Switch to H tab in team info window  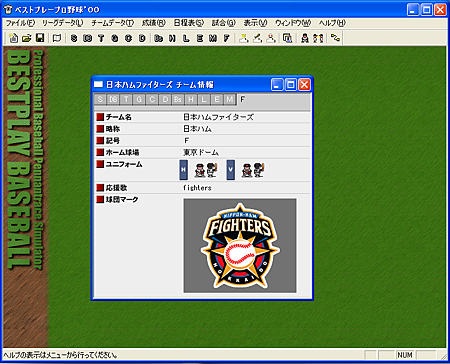click(x=191, y=99)
